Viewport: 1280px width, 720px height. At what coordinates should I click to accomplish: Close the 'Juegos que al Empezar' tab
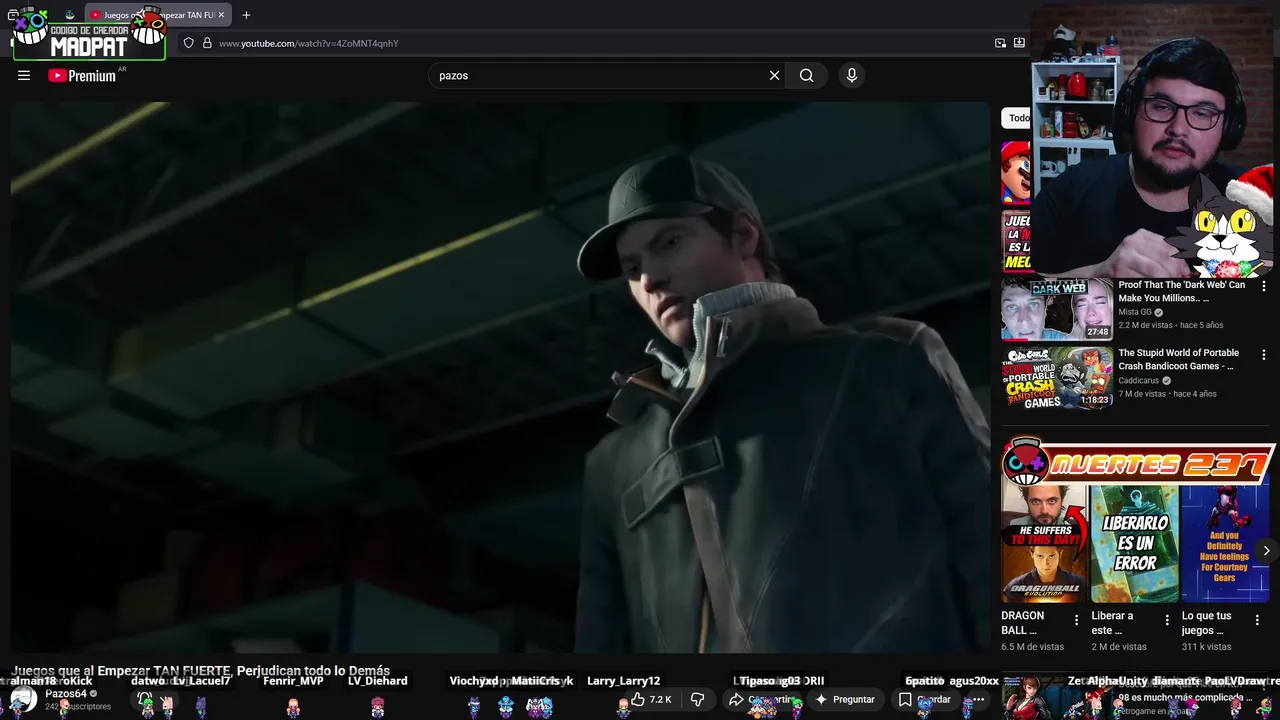click(221, 15)
